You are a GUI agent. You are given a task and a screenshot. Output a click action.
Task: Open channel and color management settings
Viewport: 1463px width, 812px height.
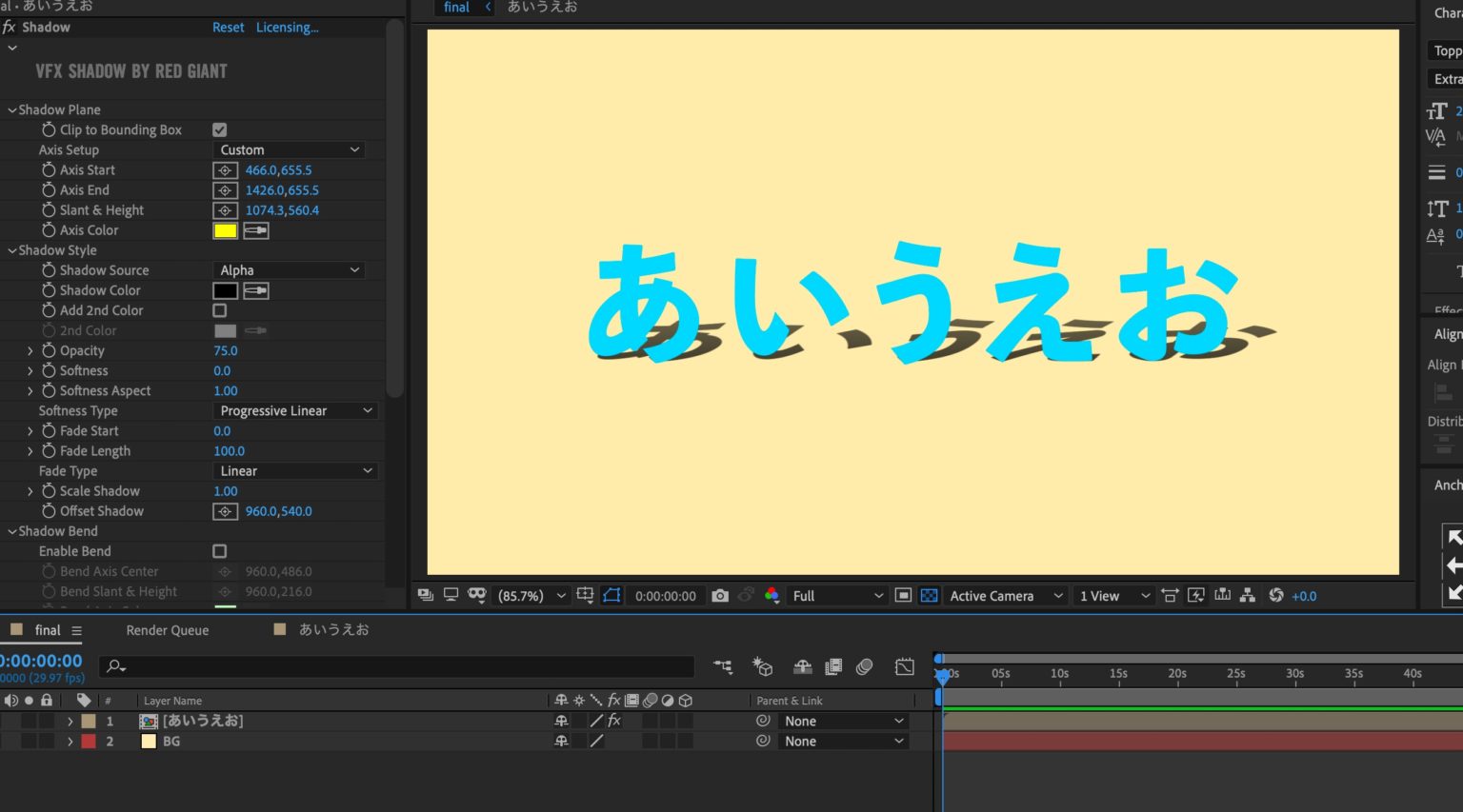click(x=770, y=595)
